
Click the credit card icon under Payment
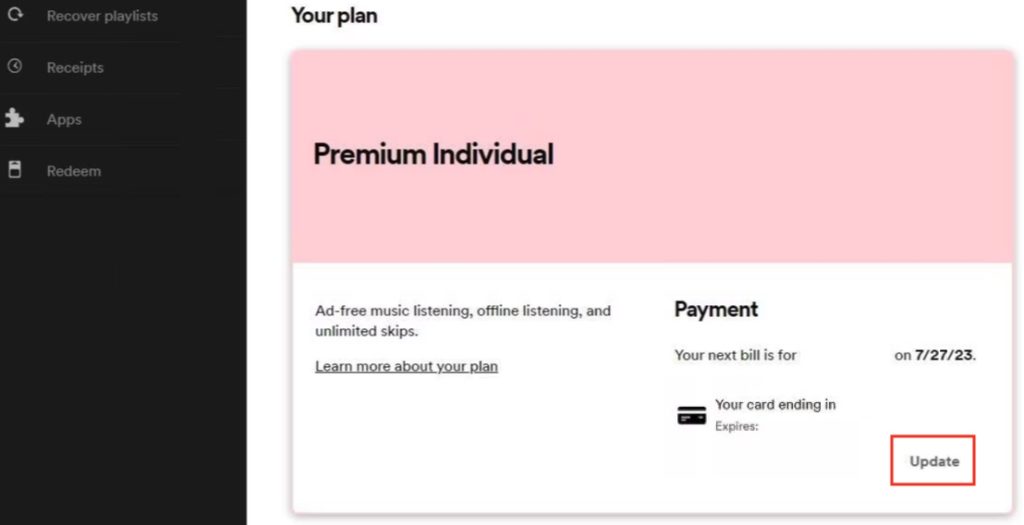691,416
